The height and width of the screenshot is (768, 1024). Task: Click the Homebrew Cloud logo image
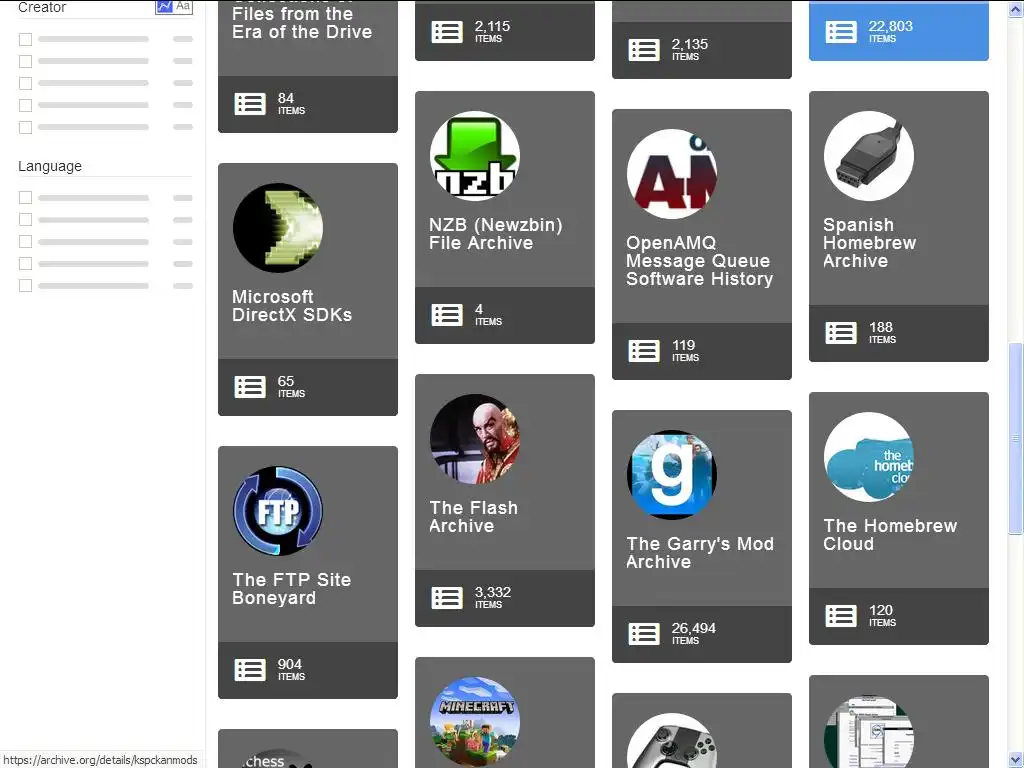(x=869, y=456)
